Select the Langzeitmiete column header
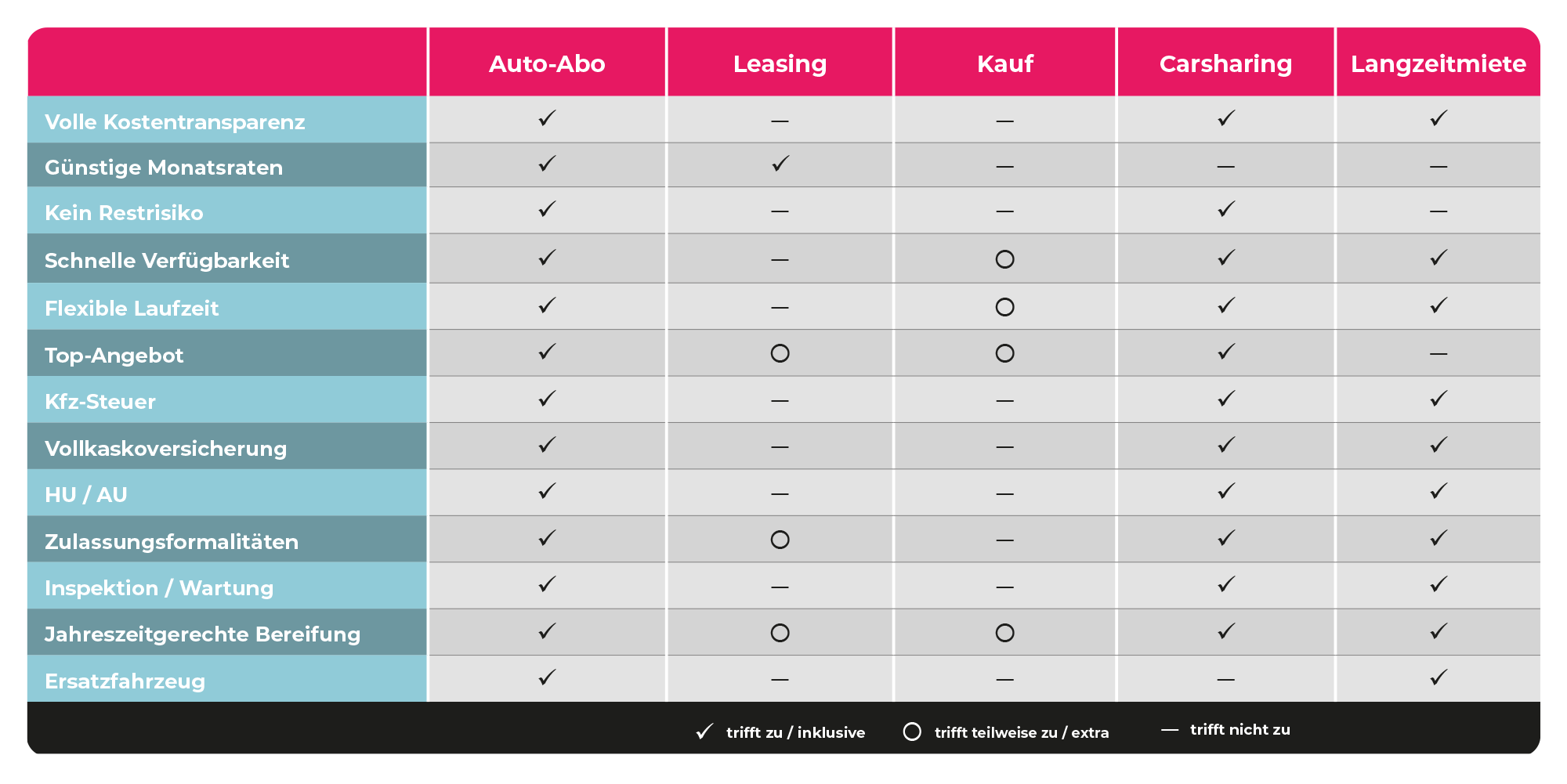 tap(1439, 63)
